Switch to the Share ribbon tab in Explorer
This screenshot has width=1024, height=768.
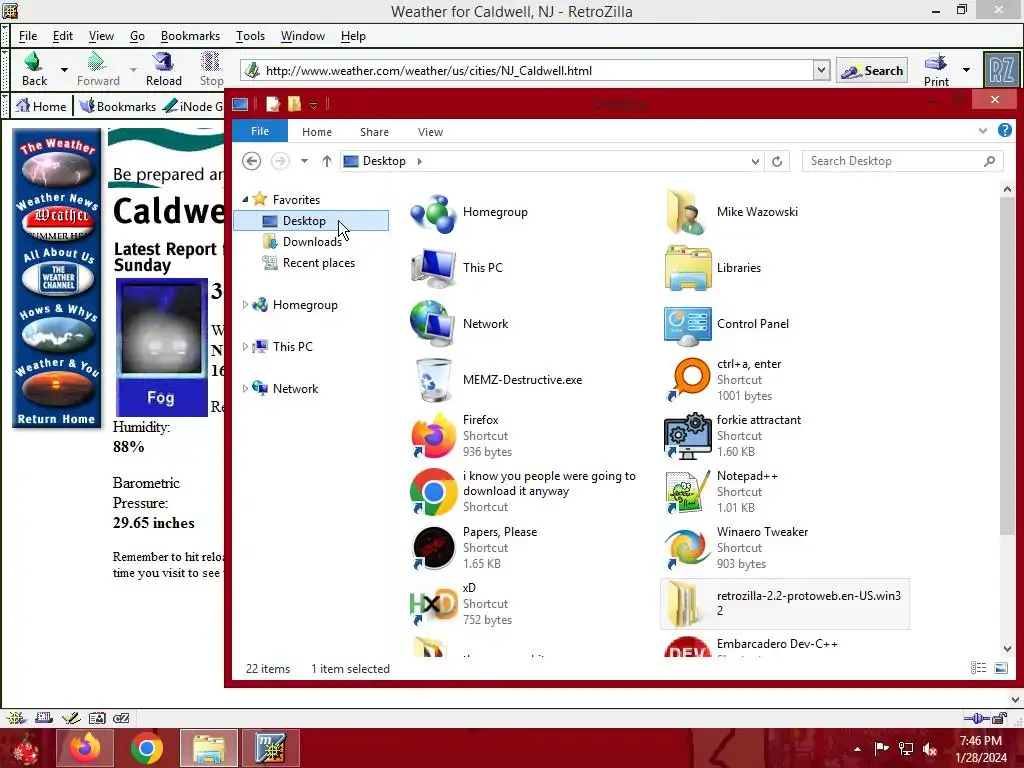tap(374, 132)
